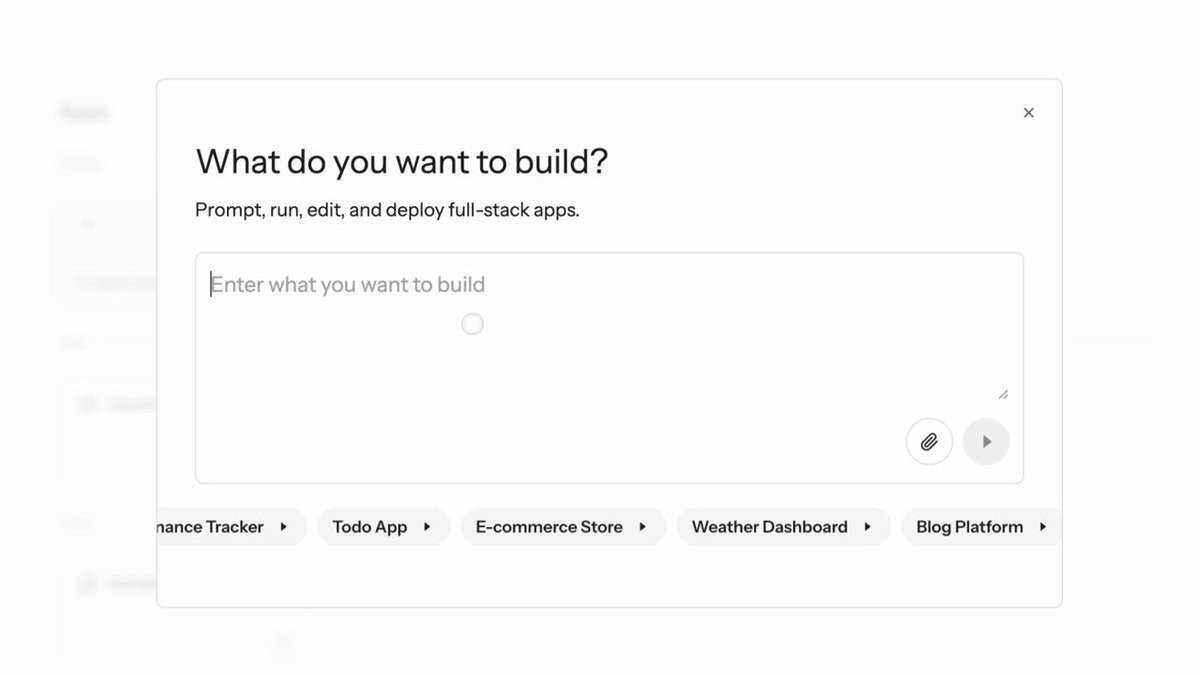The height and width of the screenshot is (675, 1200).
Task: Click the arrow on Finance Tracker chip
Action: [283, 527]
